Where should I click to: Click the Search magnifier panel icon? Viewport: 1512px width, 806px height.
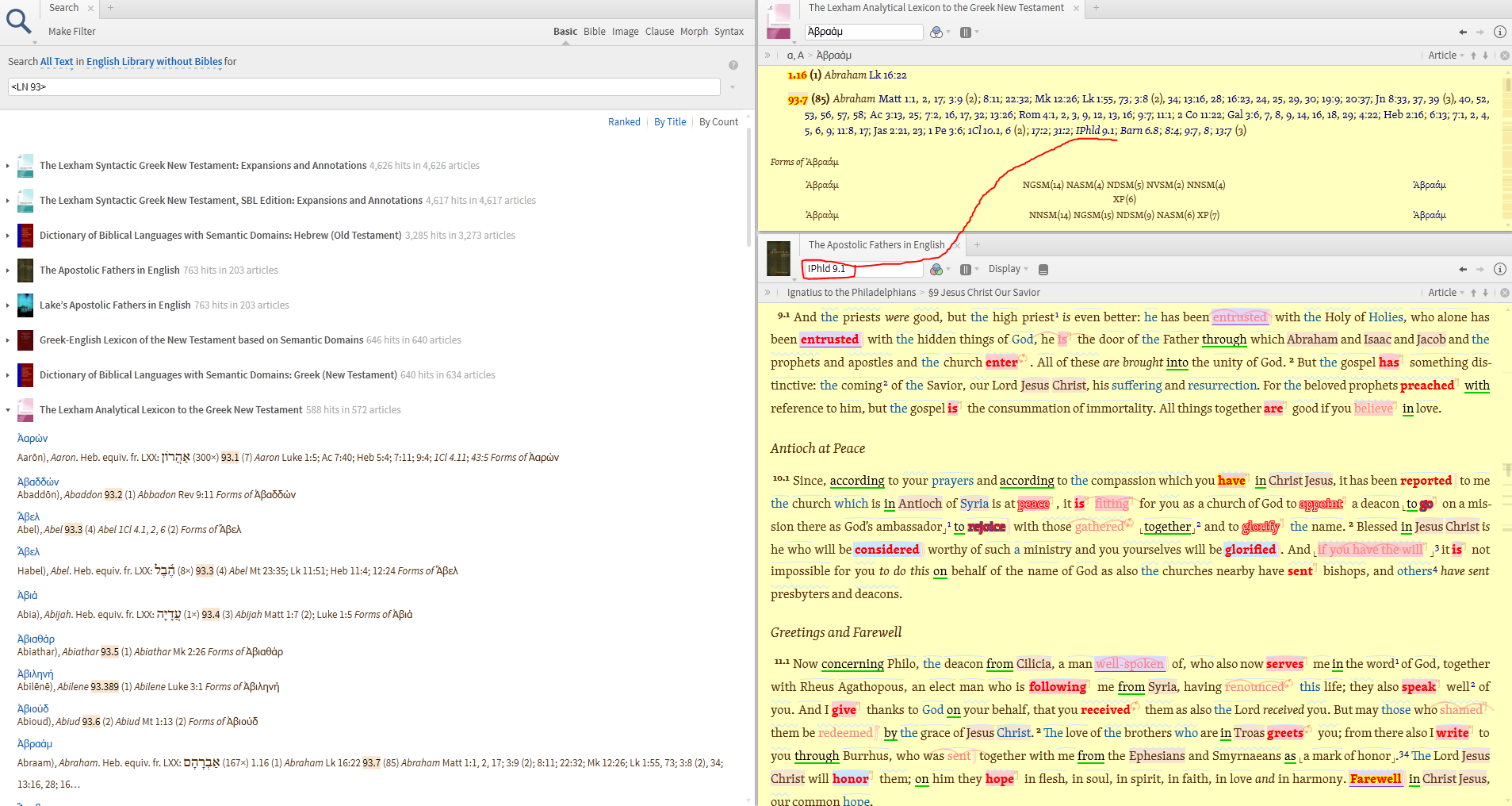(x=18, y=21)
